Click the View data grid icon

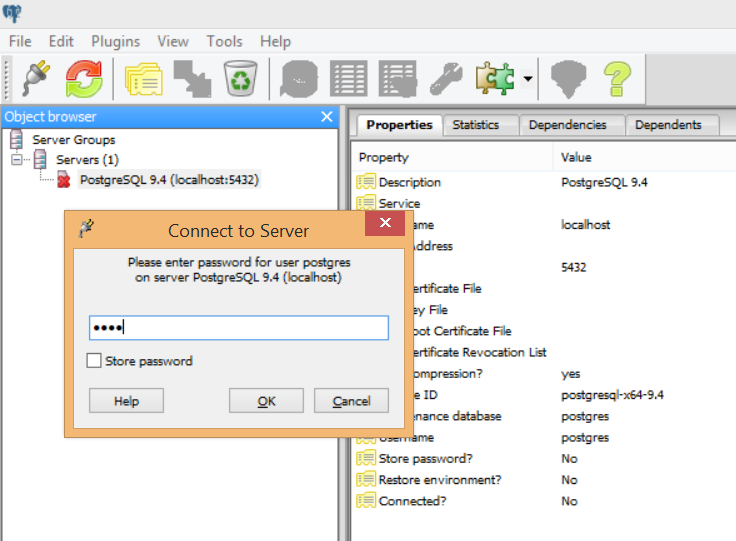[349, 79]
